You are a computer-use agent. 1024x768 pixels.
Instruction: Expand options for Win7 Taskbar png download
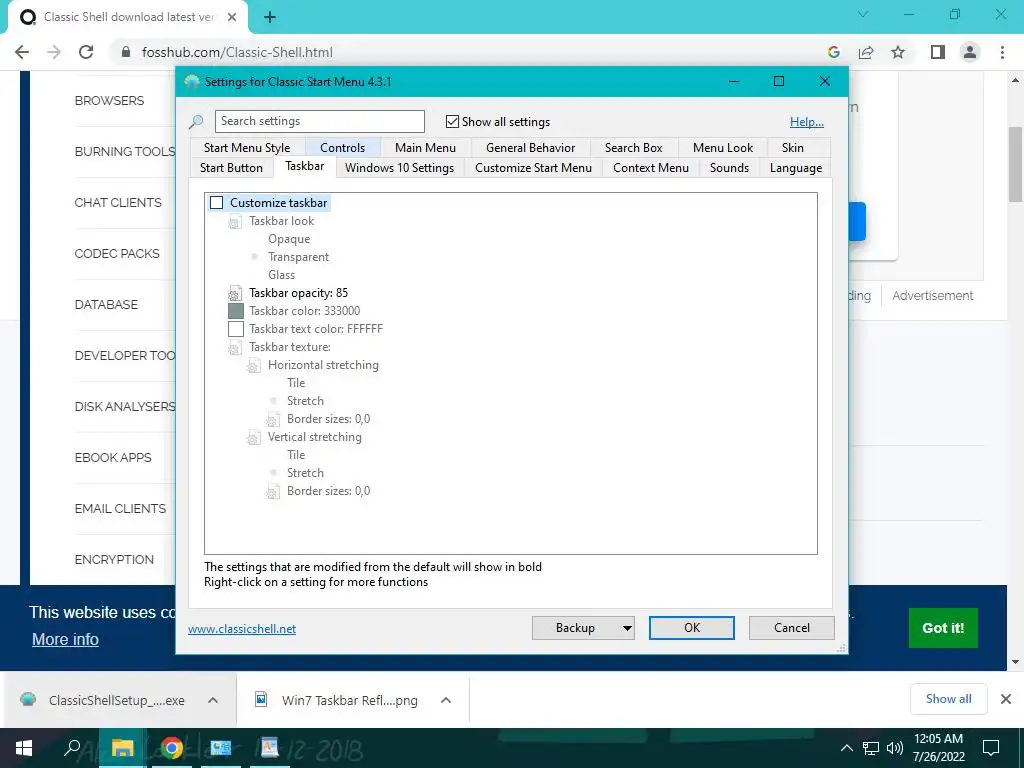coord(445,700)
